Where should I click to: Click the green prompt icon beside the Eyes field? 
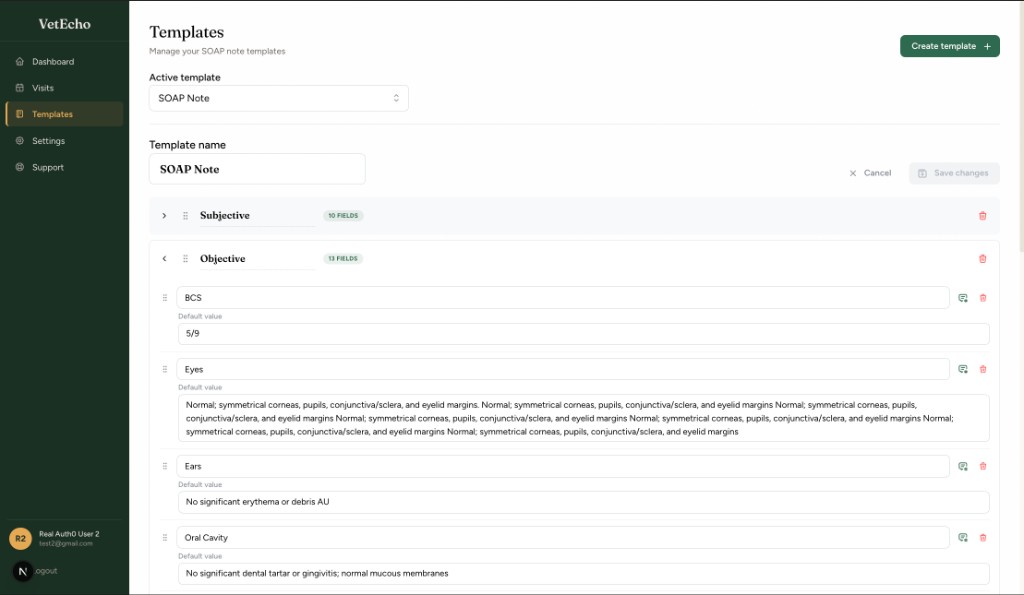[962, 368]
